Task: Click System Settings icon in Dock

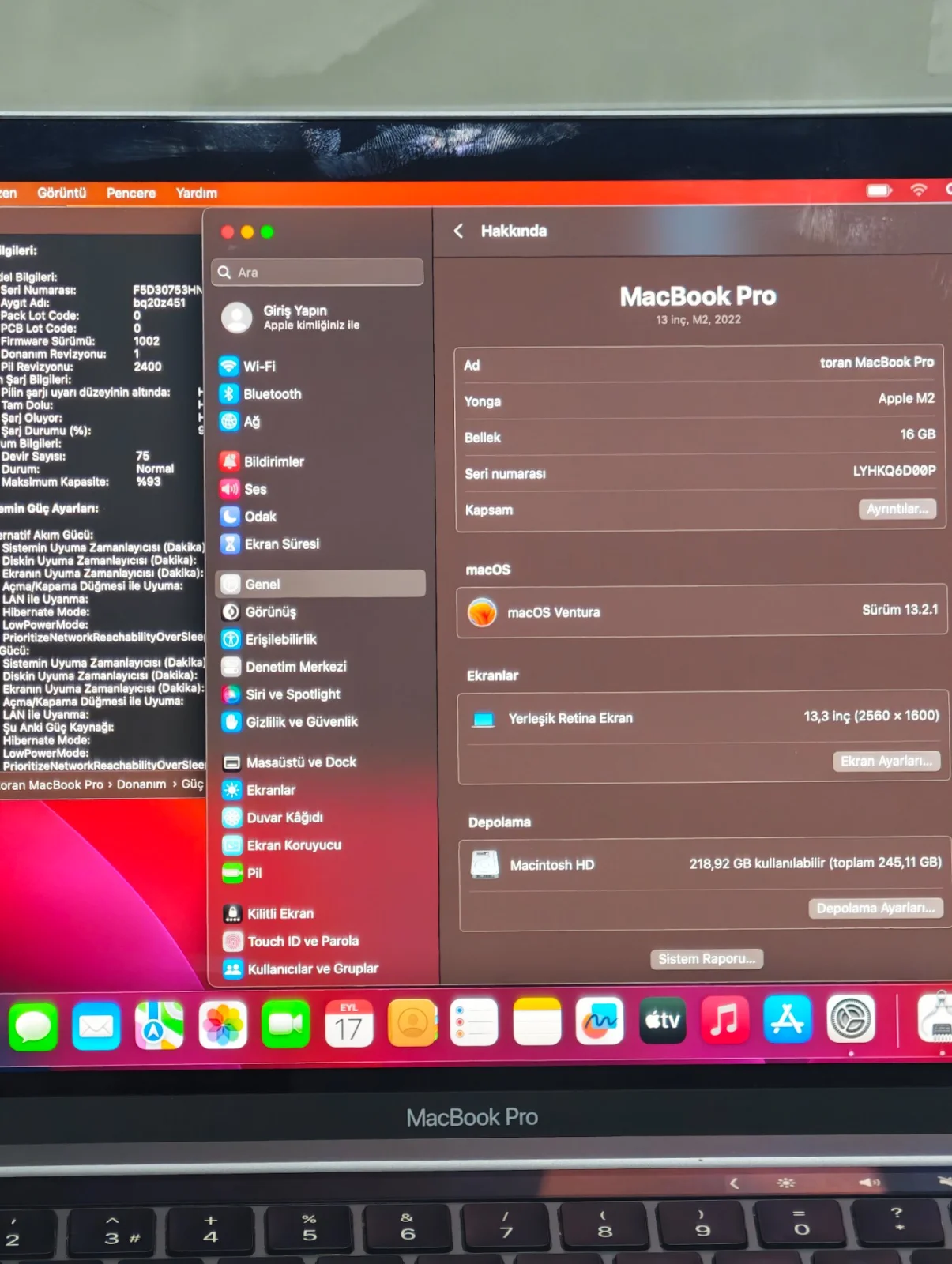Action: pyautogui.click(x=851, y=1018)
